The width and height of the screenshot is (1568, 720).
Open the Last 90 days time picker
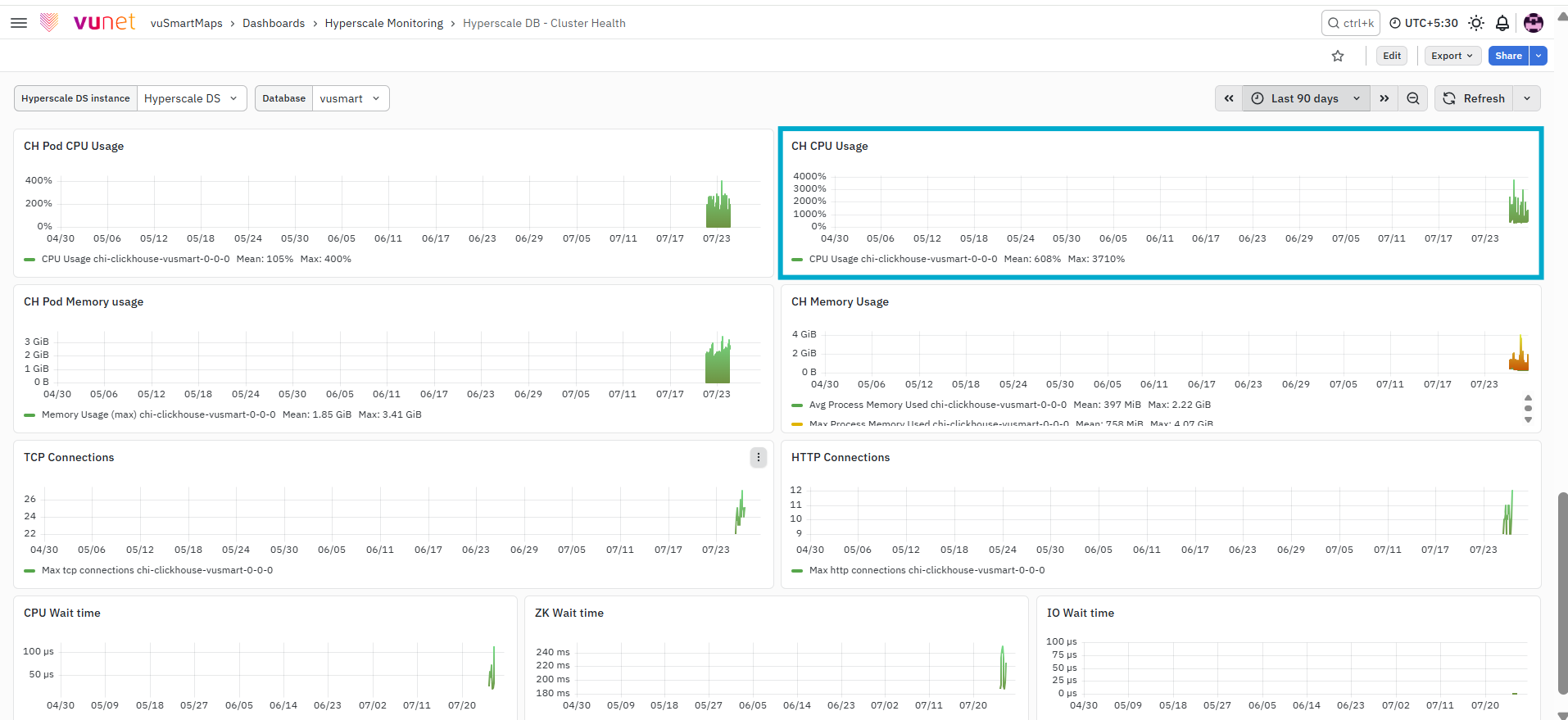click(x=1306, y=98)
